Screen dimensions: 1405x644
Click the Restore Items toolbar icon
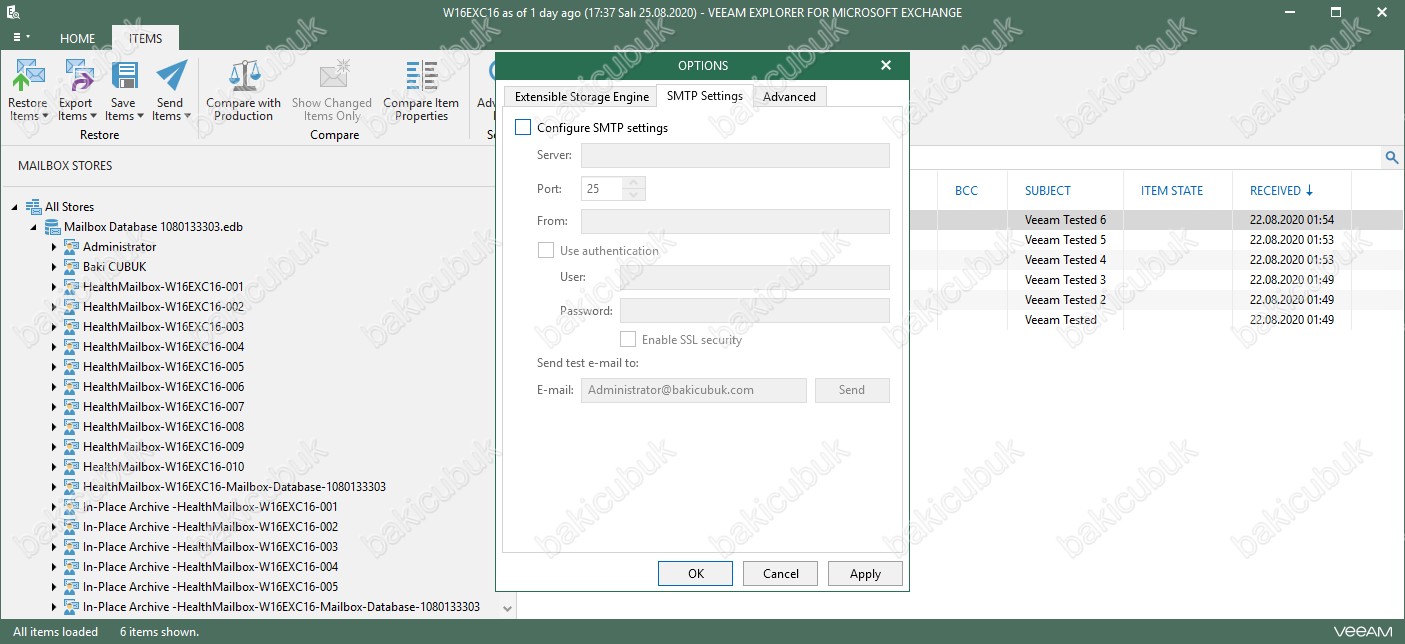coord(28,76)
